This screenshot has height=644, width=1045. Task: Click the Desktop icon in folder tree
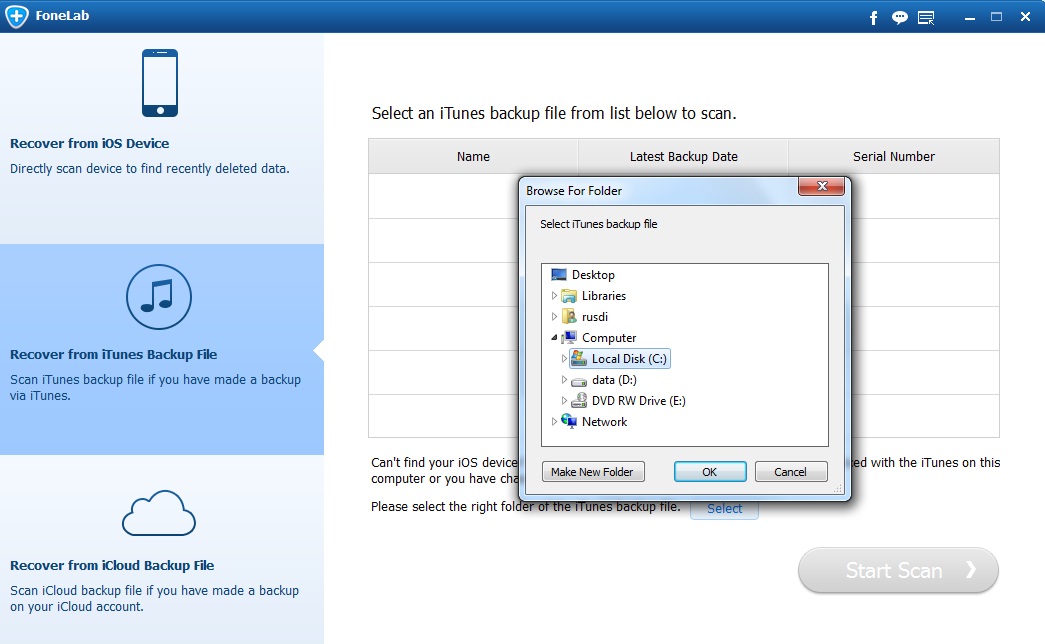point(558,275)
